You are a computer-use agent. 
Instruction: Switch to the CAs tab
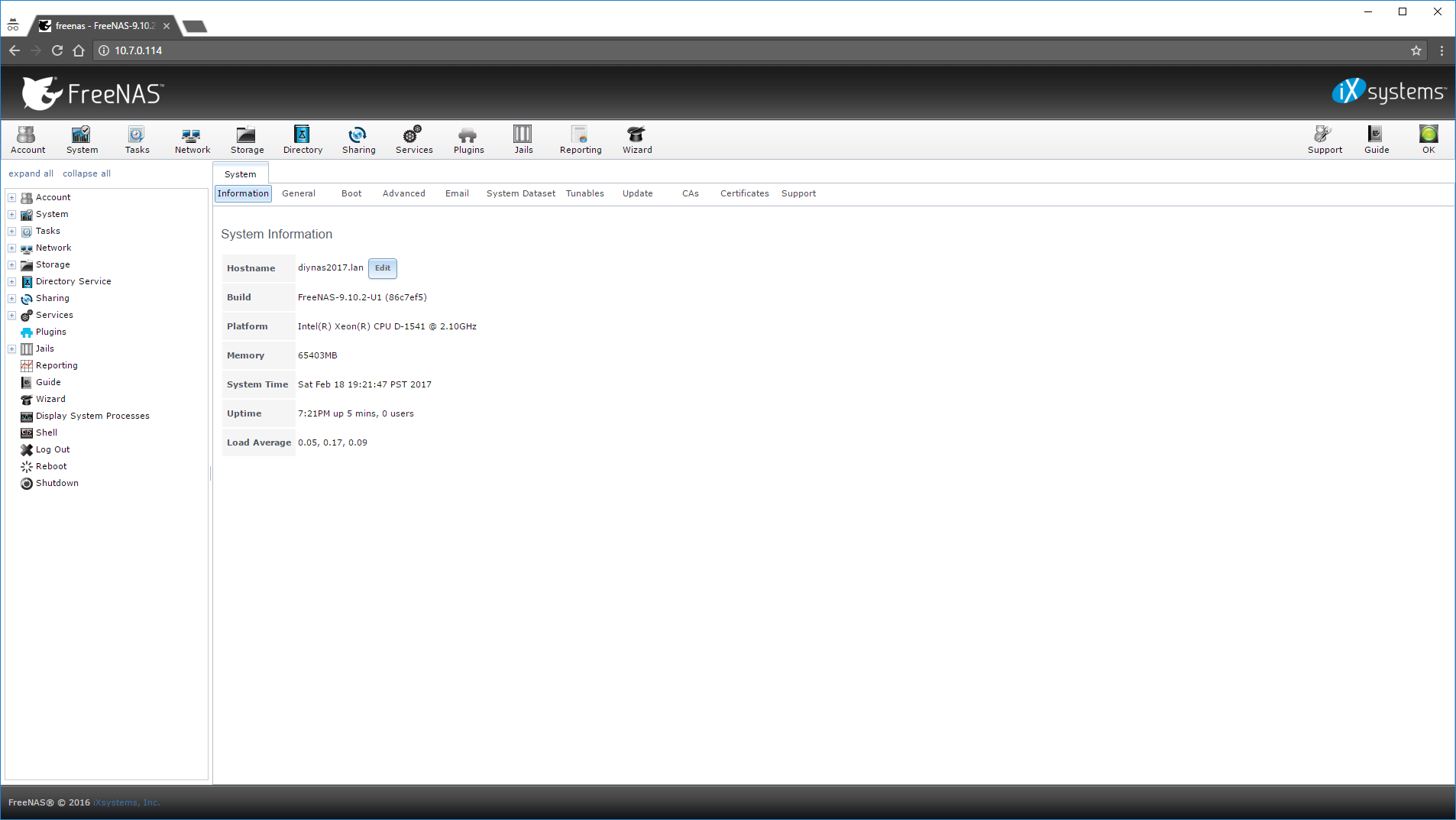[x=691, y=193]
